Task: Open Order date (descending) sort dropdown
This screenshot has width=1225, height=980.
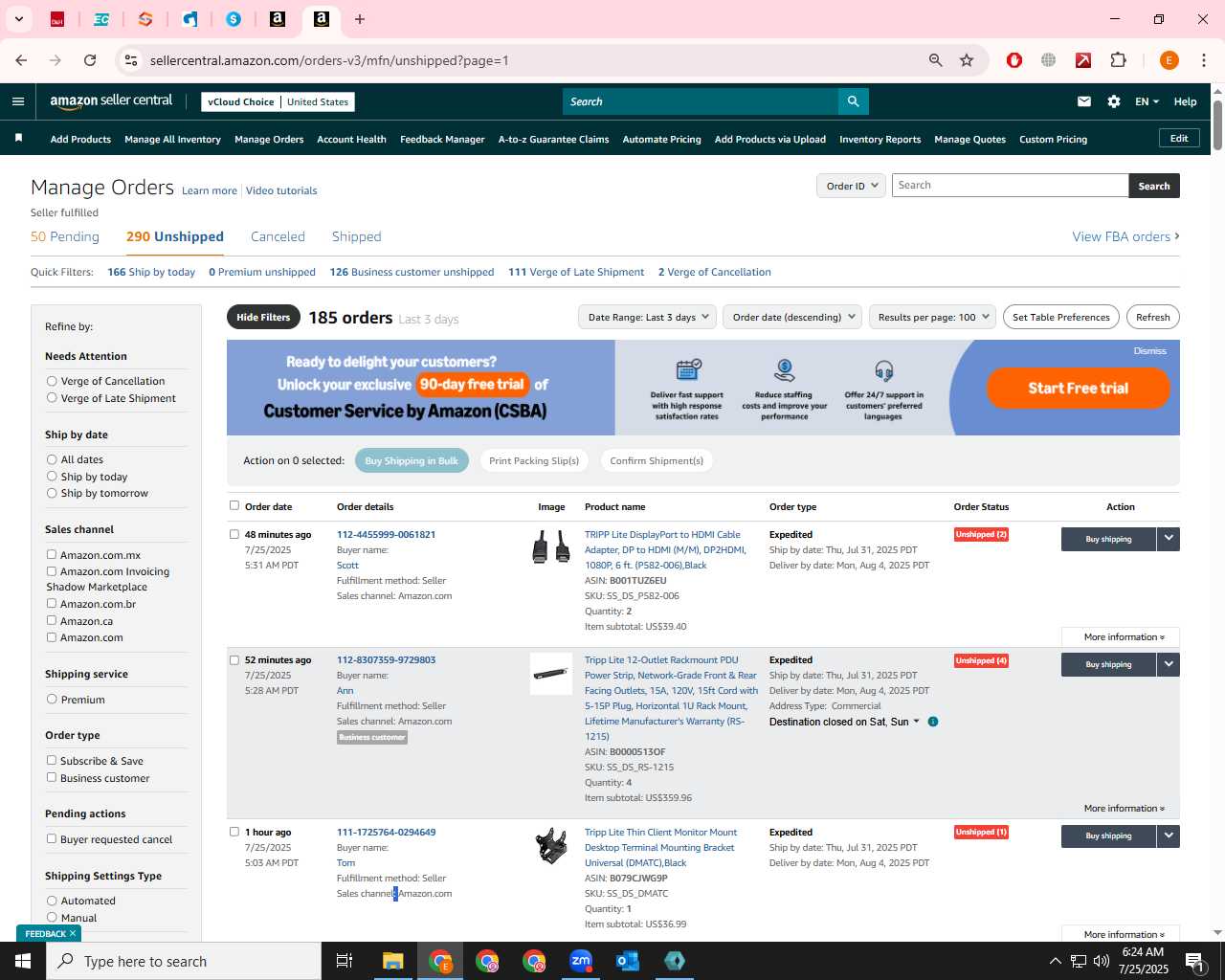Action: (x=792, y=317)
